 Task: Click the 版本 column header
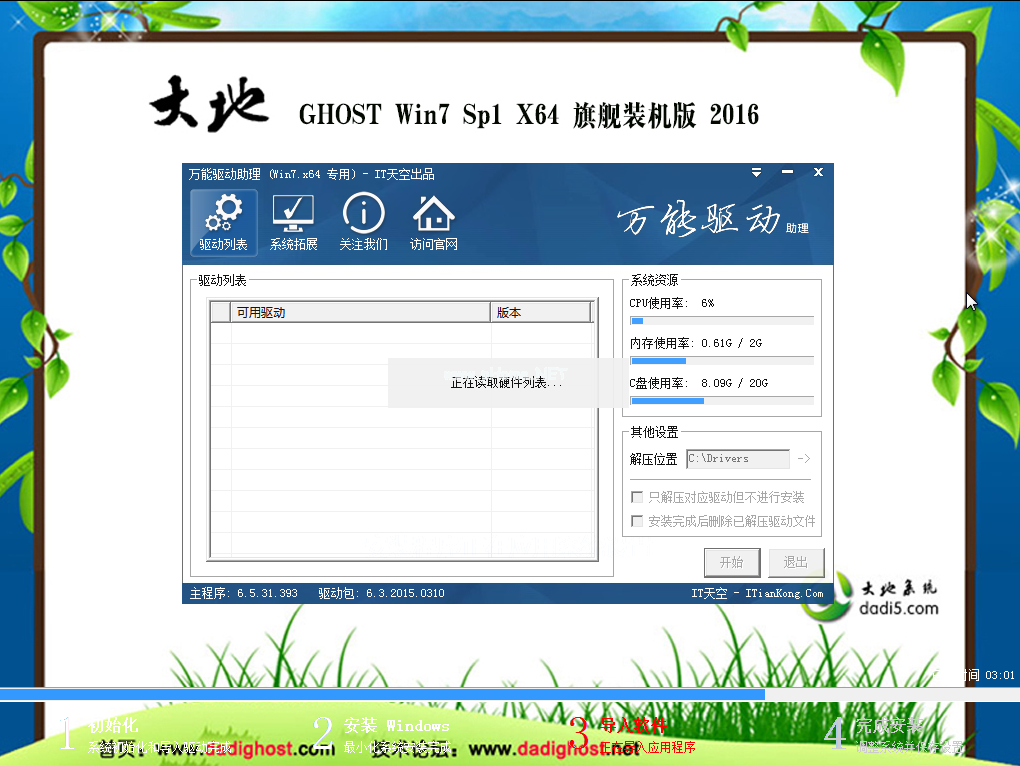(541, 313)
